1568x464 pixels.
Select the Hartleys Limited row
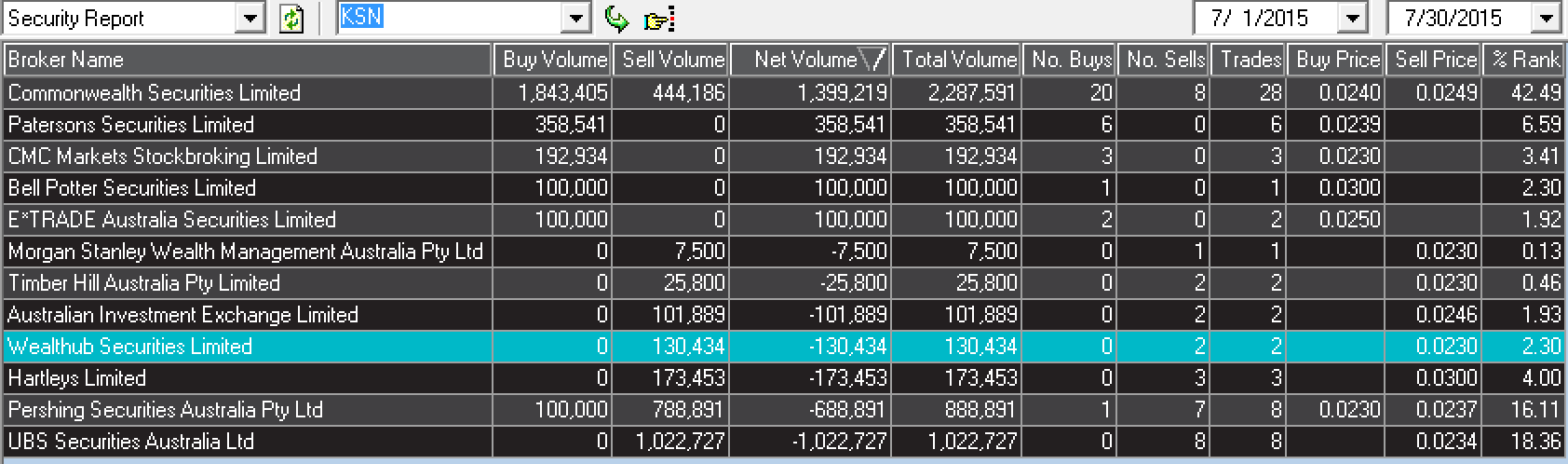(783, 378)
